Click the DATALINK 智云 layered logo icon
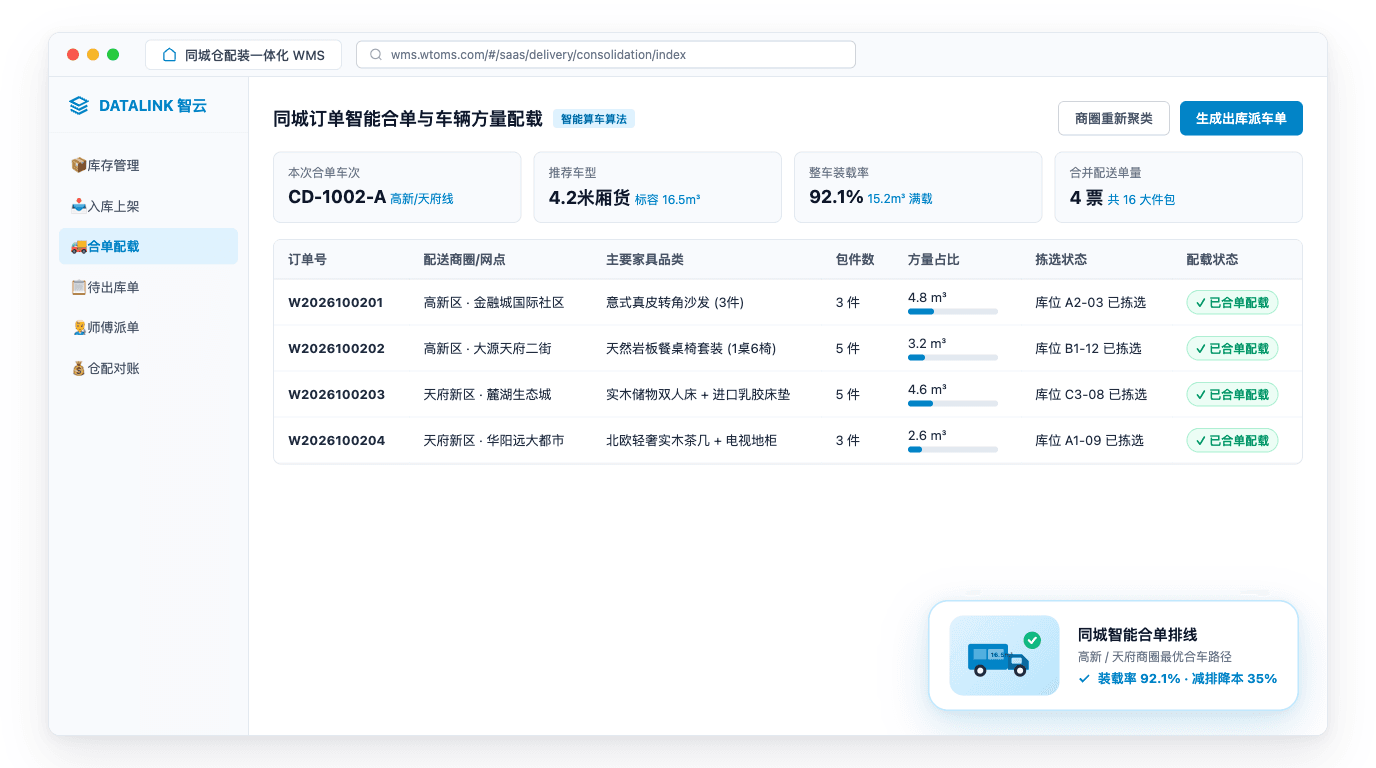The width and height of the screenshot is (1376, 768). click(79, 105)
